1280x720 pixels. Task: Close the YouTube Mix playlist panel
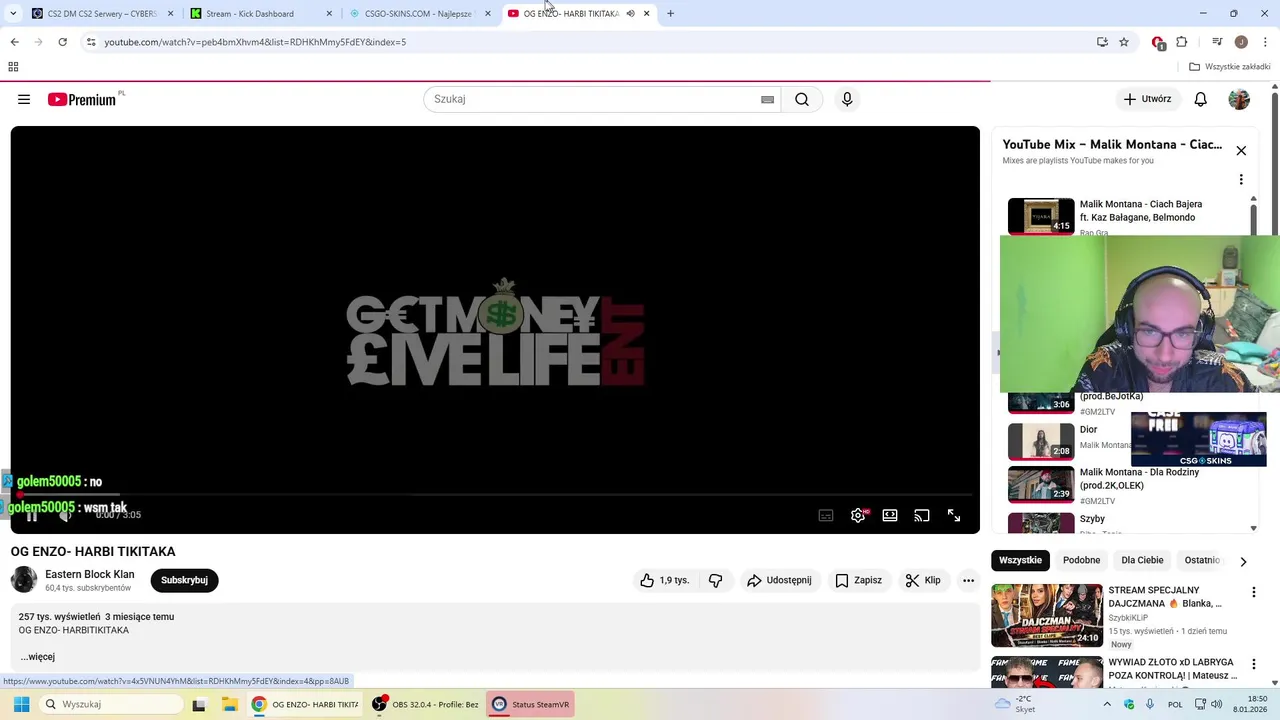pyautogui.click(x=1241, y=151)
